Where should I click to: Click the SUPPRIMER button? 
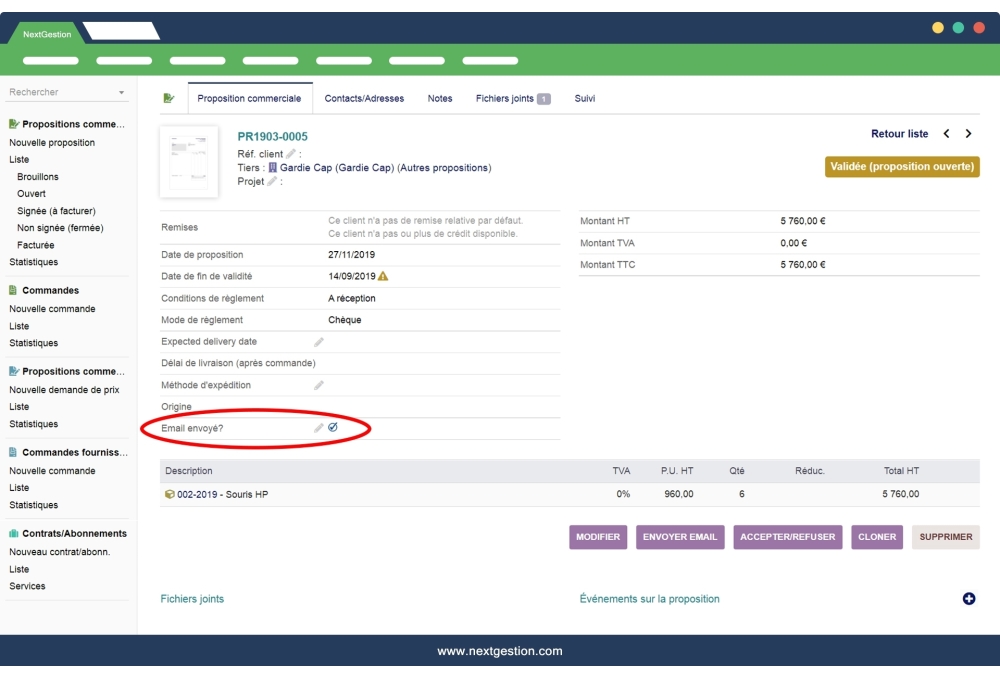[x=945, y=537]
